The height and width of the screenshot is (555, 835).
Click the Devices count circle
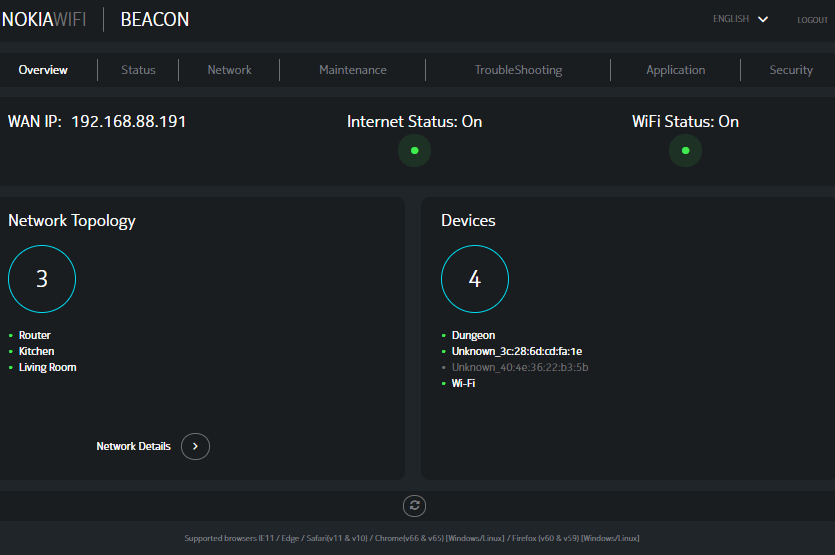(475, 279)
